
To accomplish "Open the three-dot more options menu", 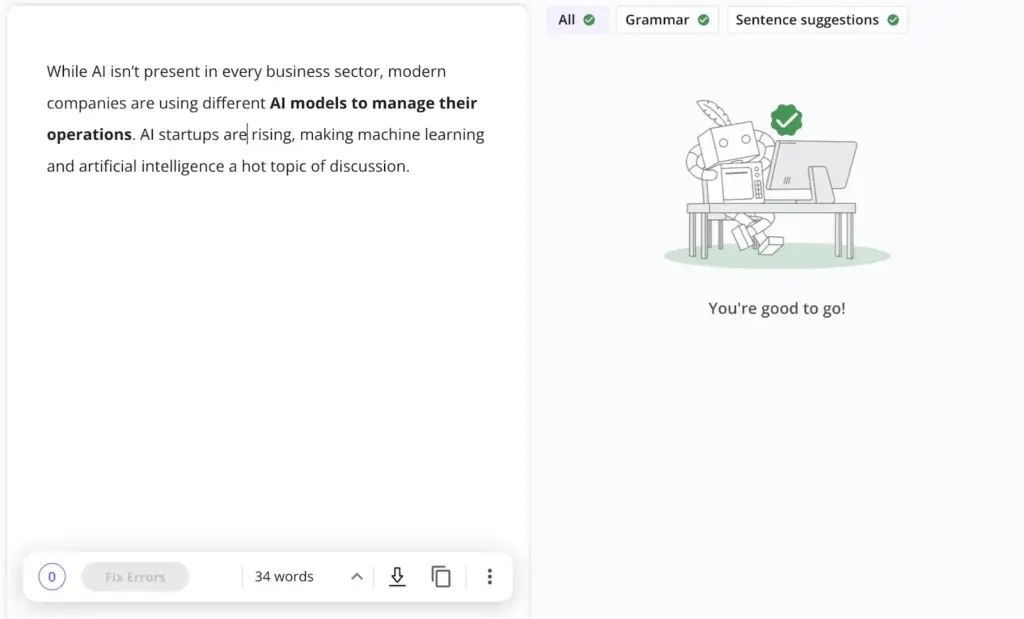I will pos(489,577).
